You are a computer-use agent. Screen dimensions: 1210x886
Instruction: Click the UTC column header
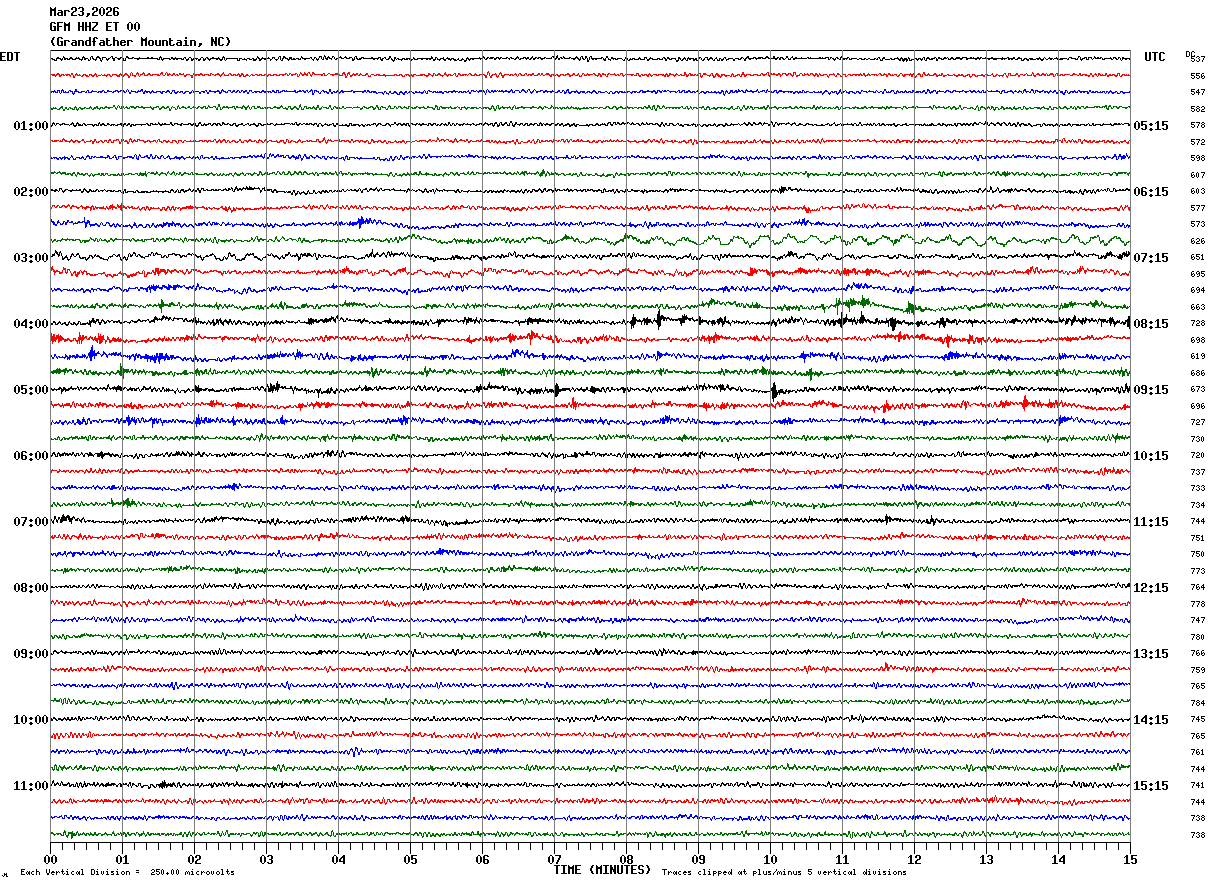(1155, 57)
